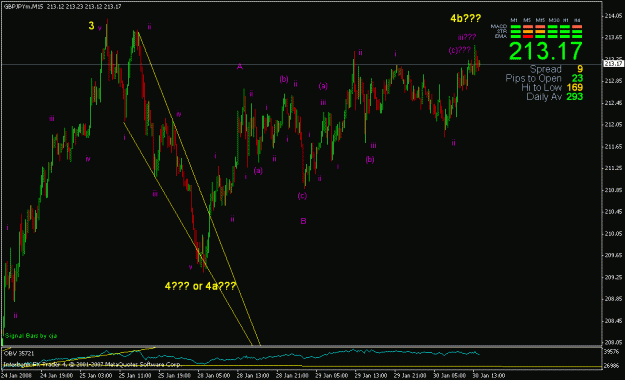Click the STR row label in Signal Bars

[502, 31]
